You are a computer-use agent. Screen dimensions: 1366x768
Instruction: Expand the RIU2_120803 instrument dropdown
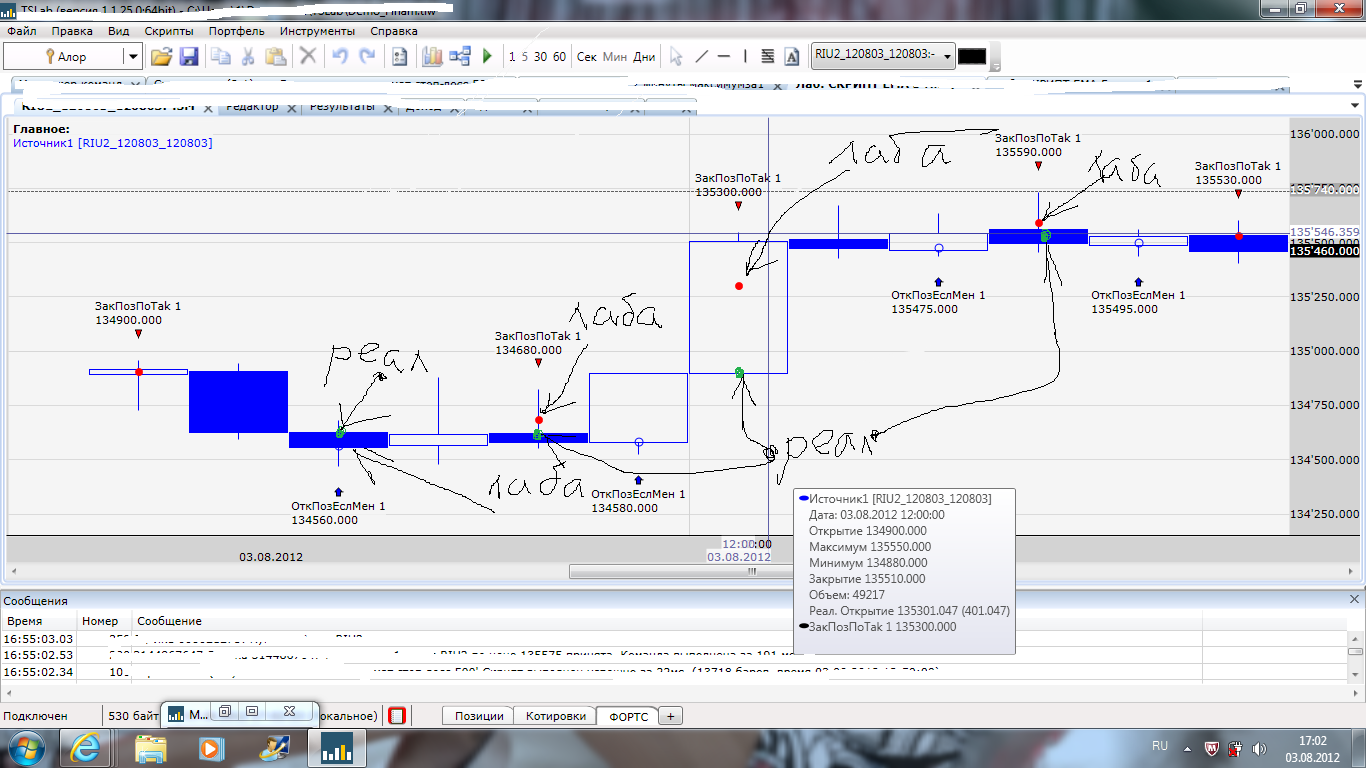click(x=947, y=56)
